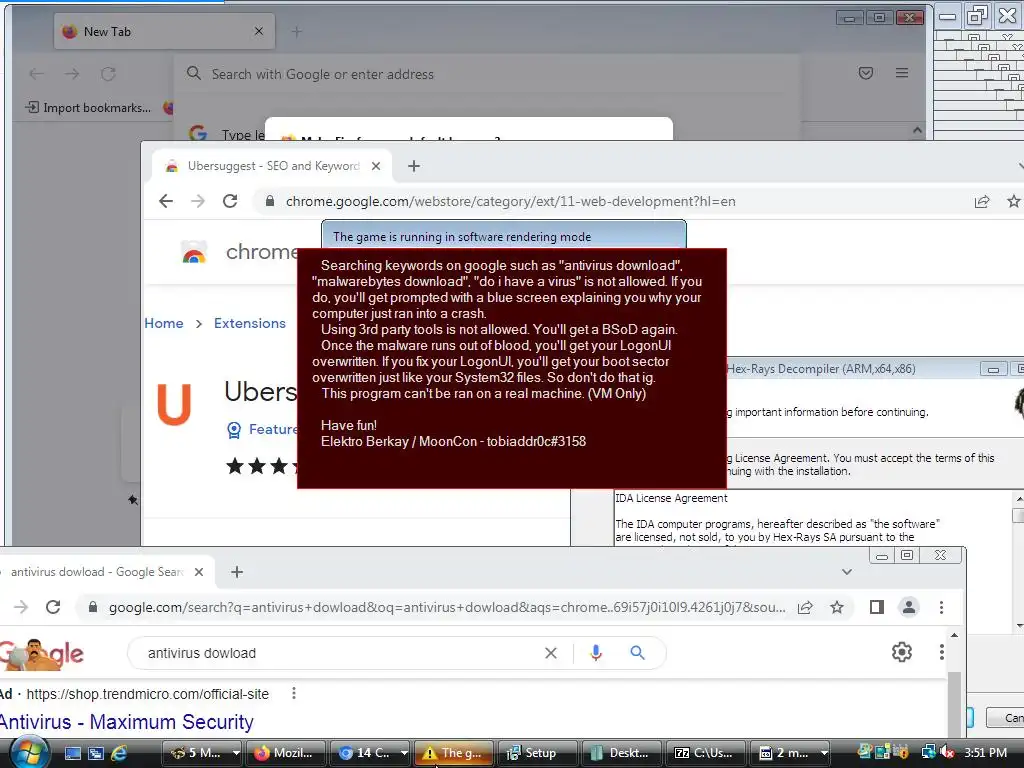Clear the 'antivirus dowload' search text
Image resolution: width=1024 pixels, height=768 pixels.
551,653
